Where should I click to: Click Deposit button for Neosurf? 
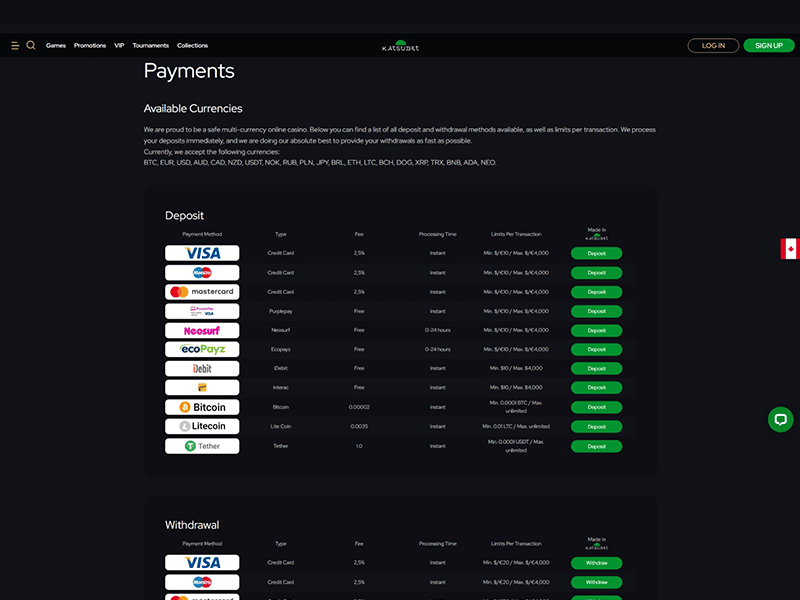click(x=596, y=331)
